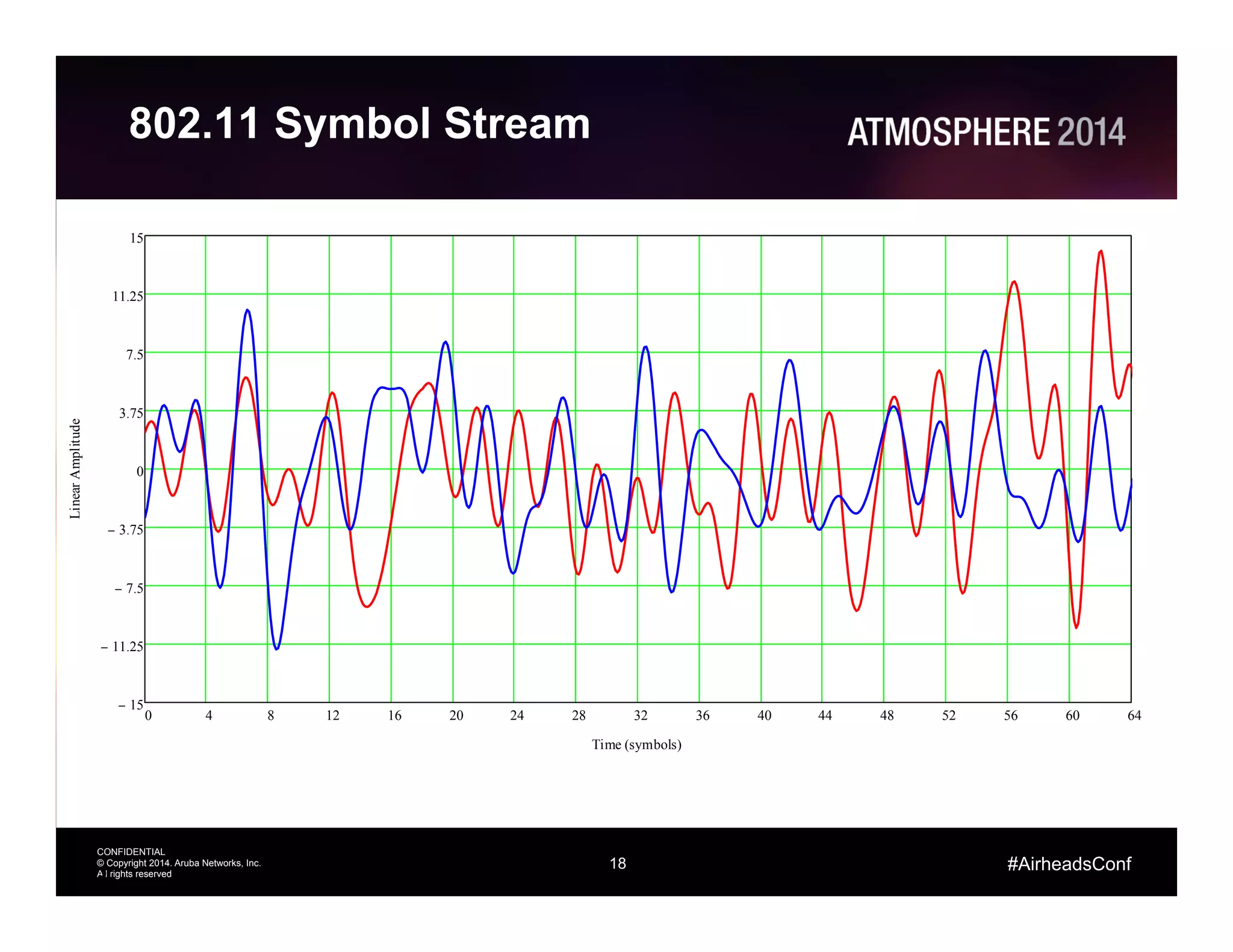Image resolution: width=1233 pixels, height=952 pixels.
Task: Click the x-axis tick label '28'
Action: pos(579,716)
